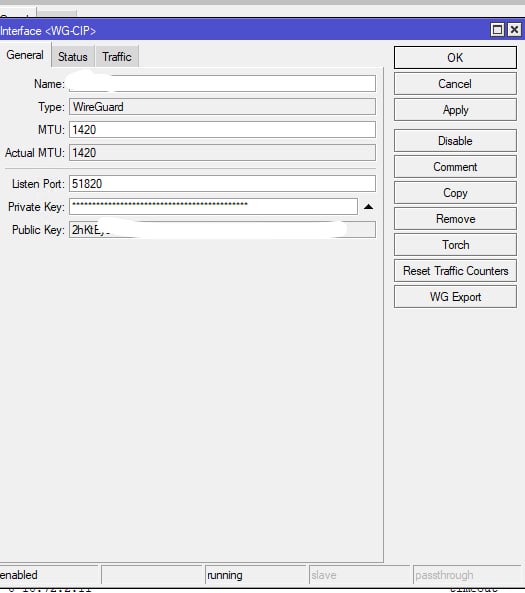The image size is (525, 593).
Task: Click the 'slave' status bar cell
Action: pos(359,575)
